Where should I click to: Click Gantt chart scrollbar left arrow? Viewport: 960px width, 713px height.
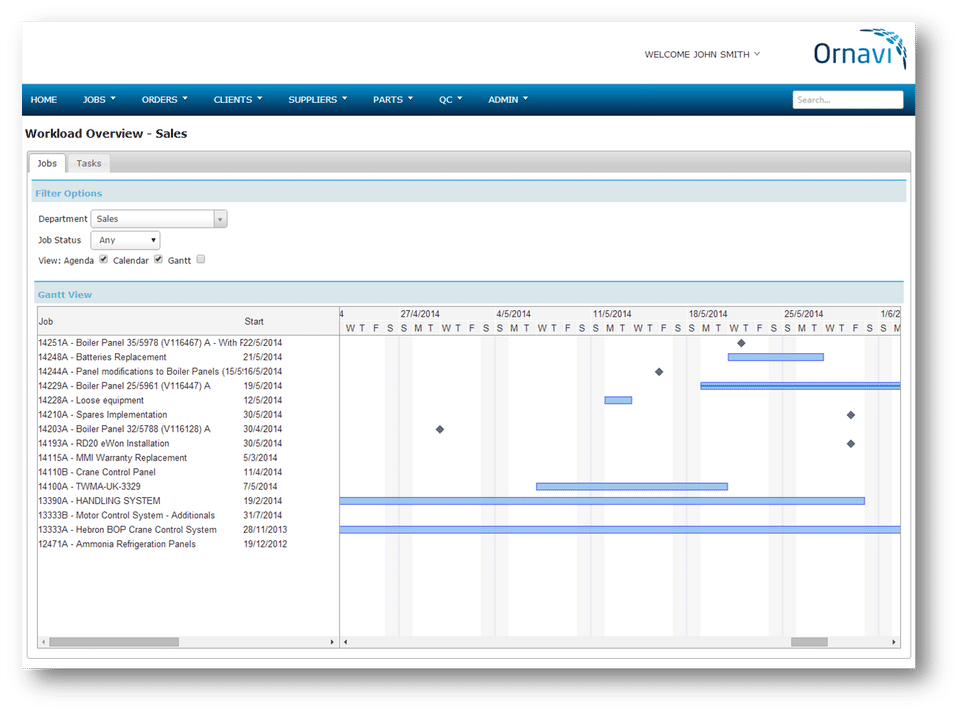click(x=345, y=642)
